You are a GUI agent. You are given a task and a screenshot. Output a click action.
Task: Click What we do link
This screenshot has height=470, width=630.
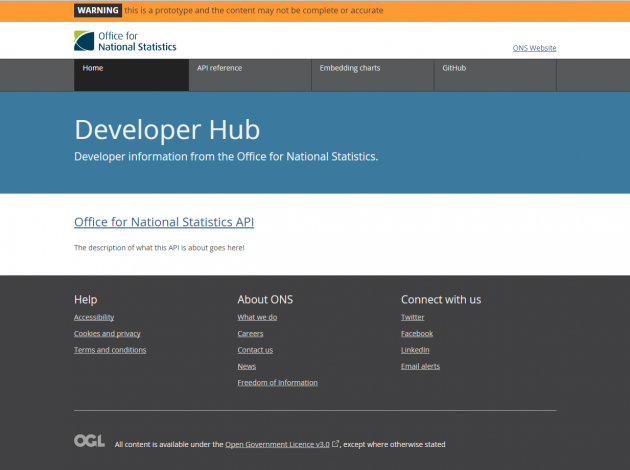257,317
